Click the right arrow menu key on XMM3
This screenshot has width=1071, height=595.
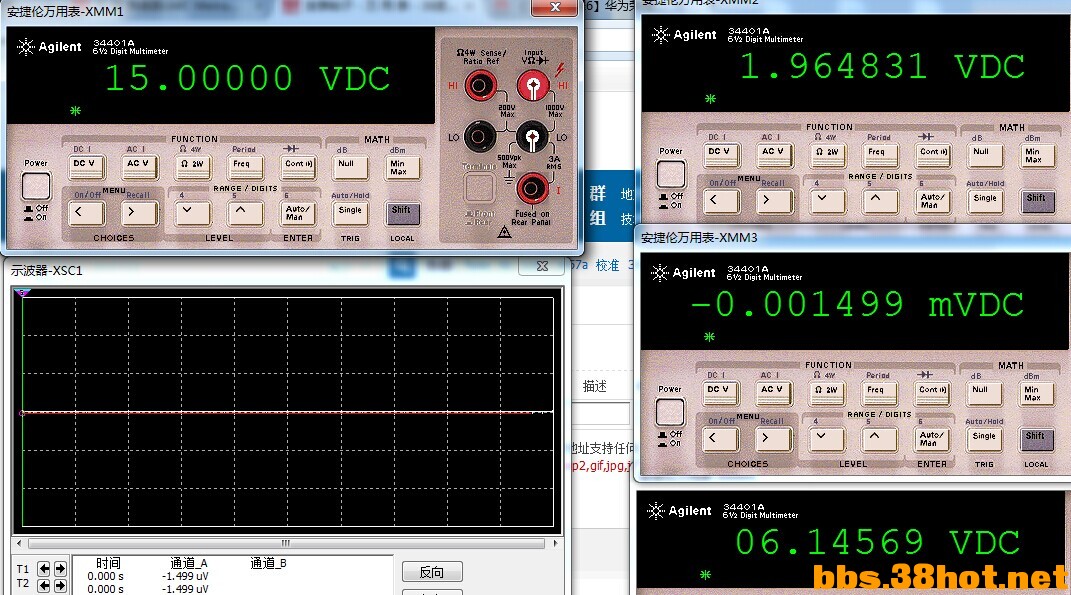tap(773, 439)
